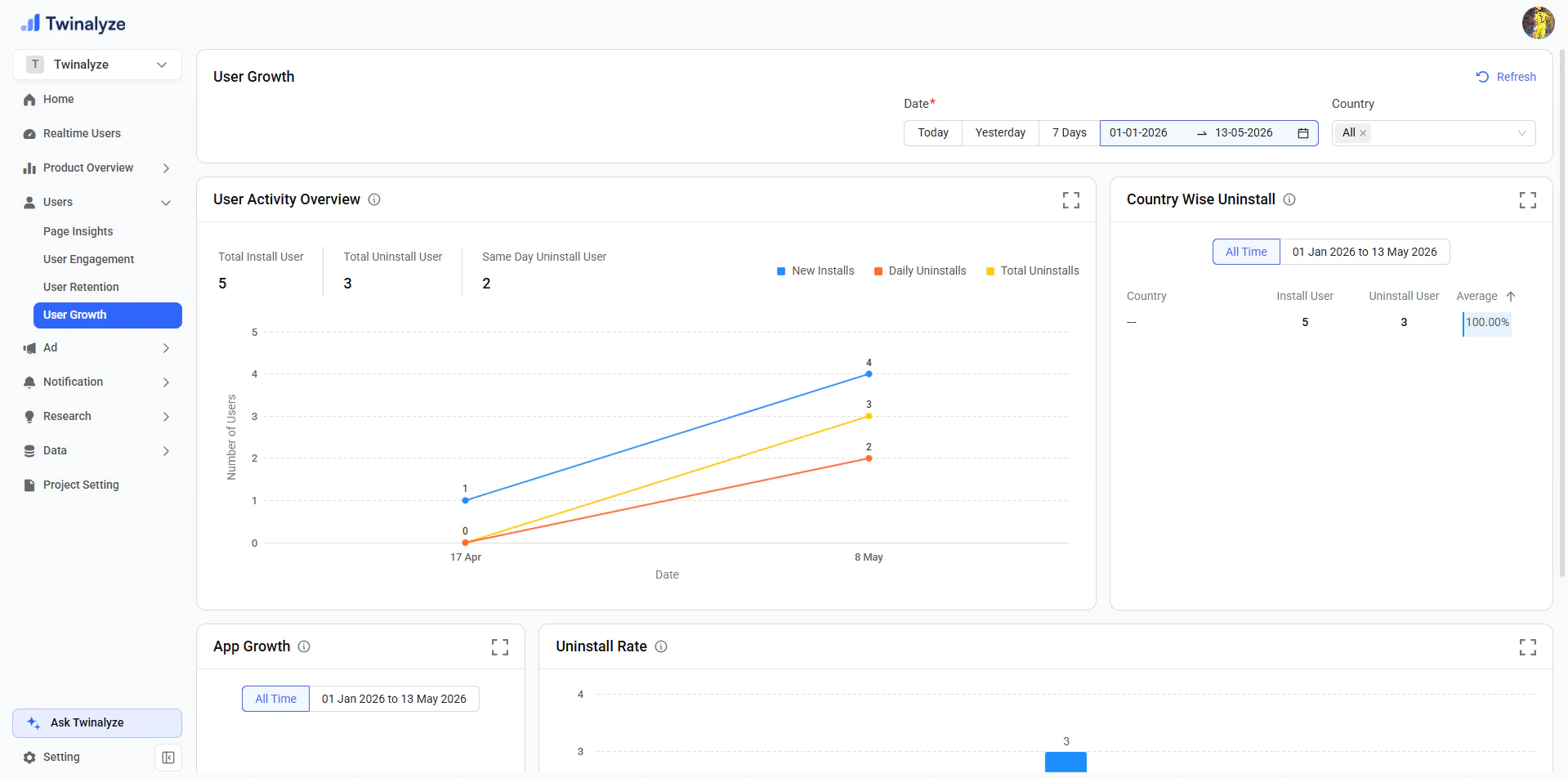Select Yesterday date filter
Screen dimensions: 1568x778
coord(1000,133)
